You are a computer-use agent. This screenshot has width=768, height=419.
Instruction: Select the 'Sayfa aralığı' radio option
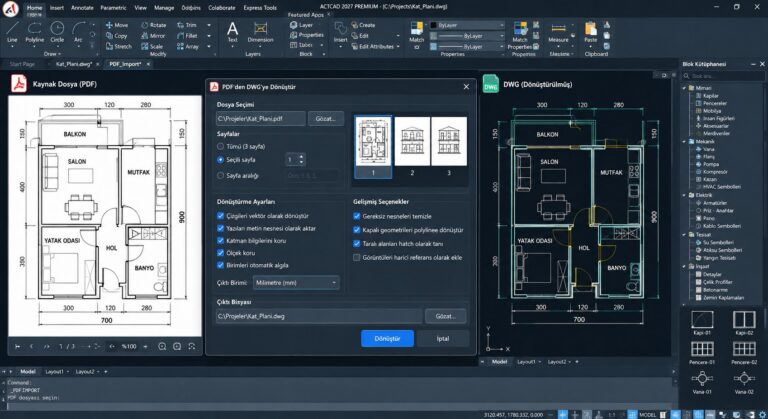(x=220, y=175)
